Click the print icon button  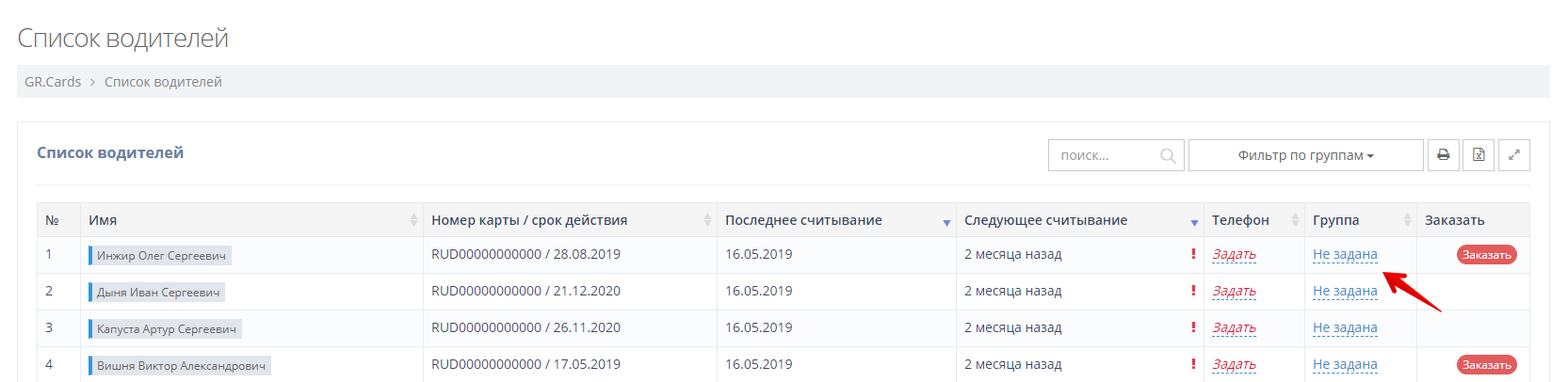[x=1443, y=155]
